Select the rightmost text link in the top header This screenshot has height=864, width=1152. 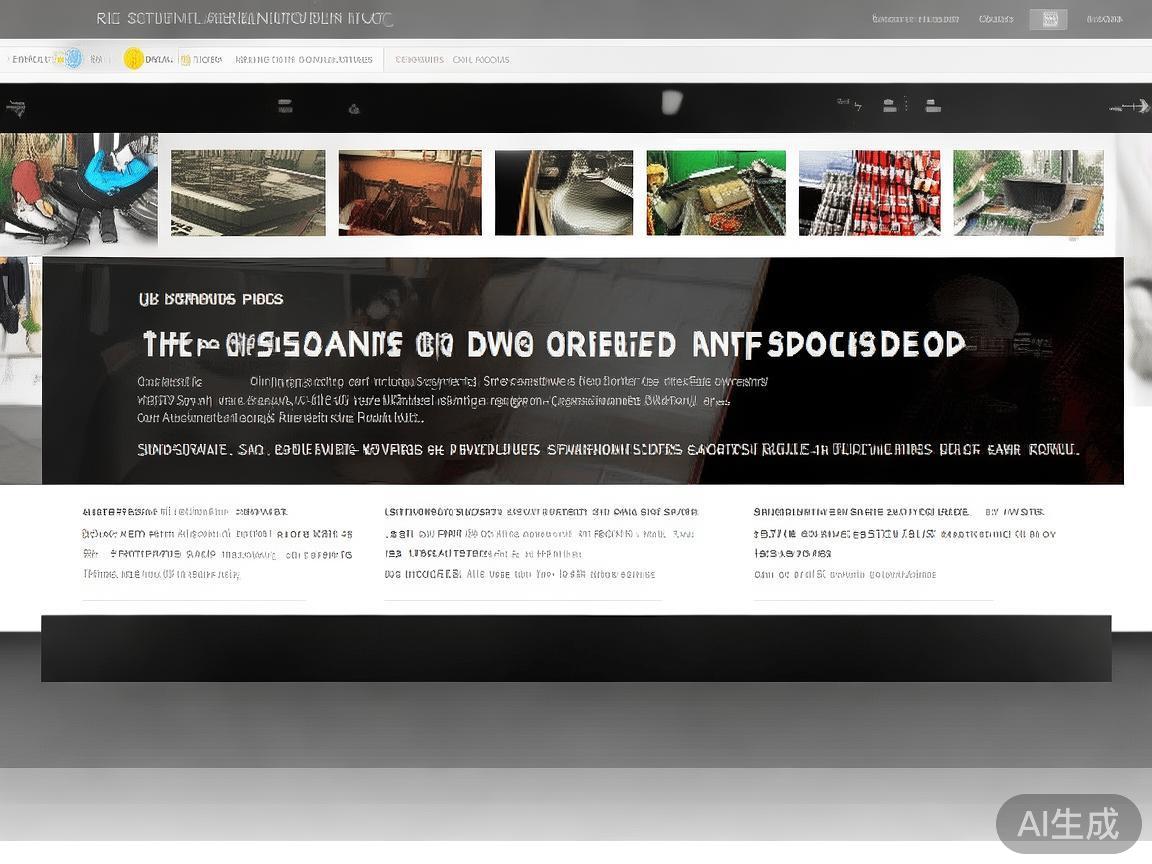pos(1104,19)
